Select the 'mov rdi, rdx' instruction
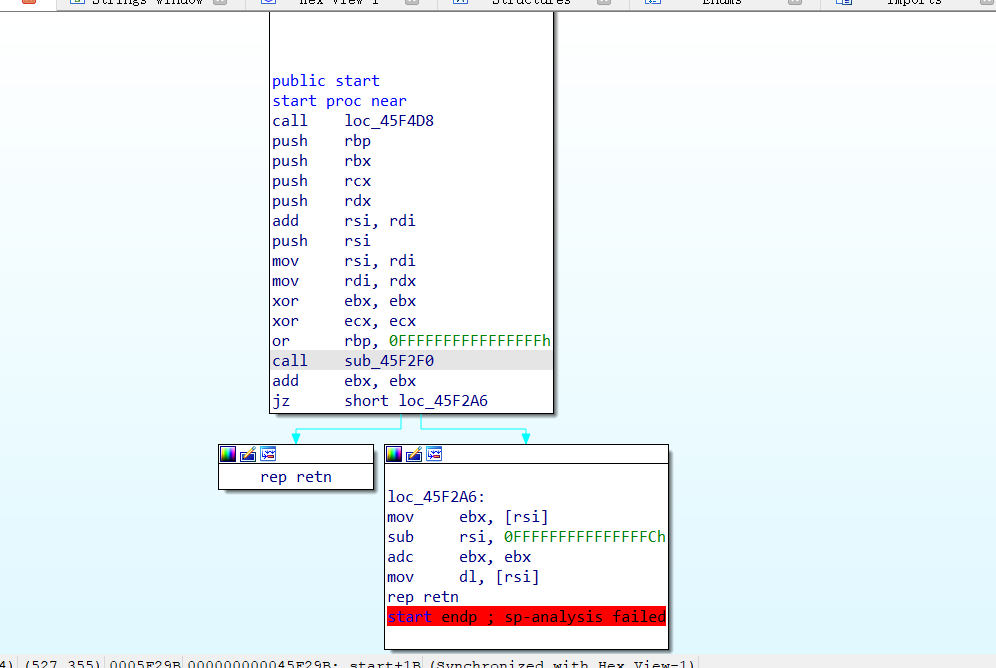 tap(344, 281)
